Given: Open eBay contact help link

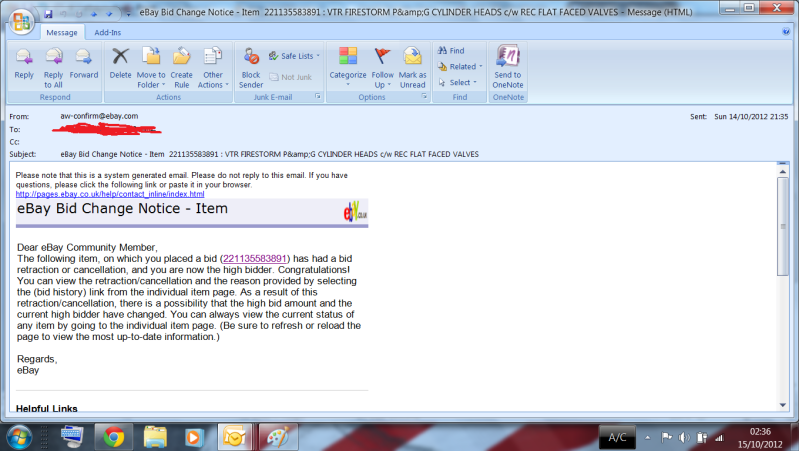Looking at the screenshot, I should tap(110, 194).
